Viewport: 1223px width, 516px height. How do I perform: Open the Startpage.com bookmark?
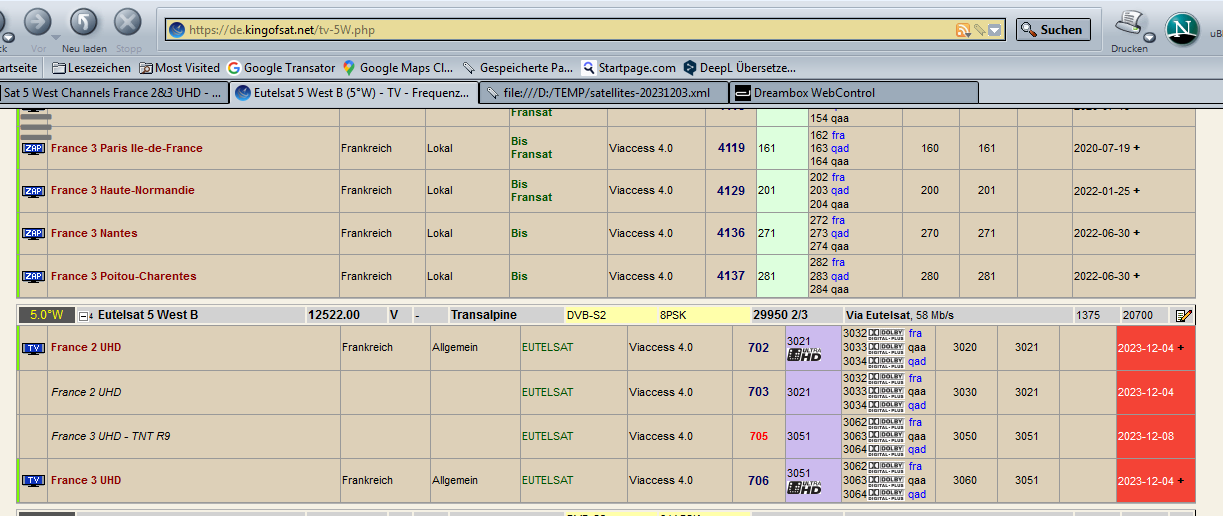tap(628, 68)
